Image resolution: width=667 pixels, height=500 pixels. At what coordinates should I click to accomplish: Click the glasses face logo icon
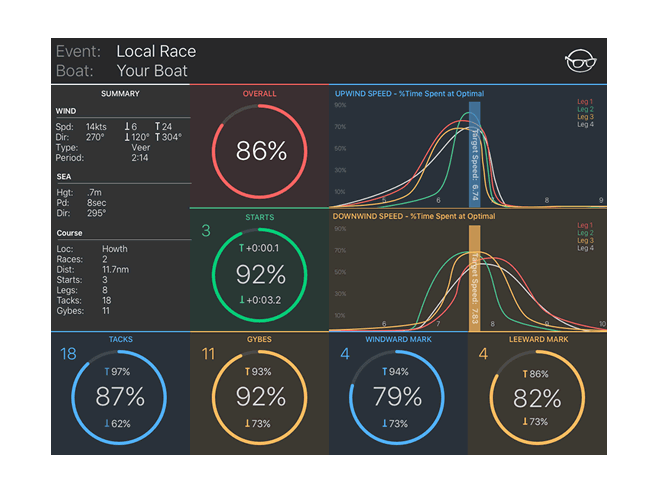(x=579, y=61)
